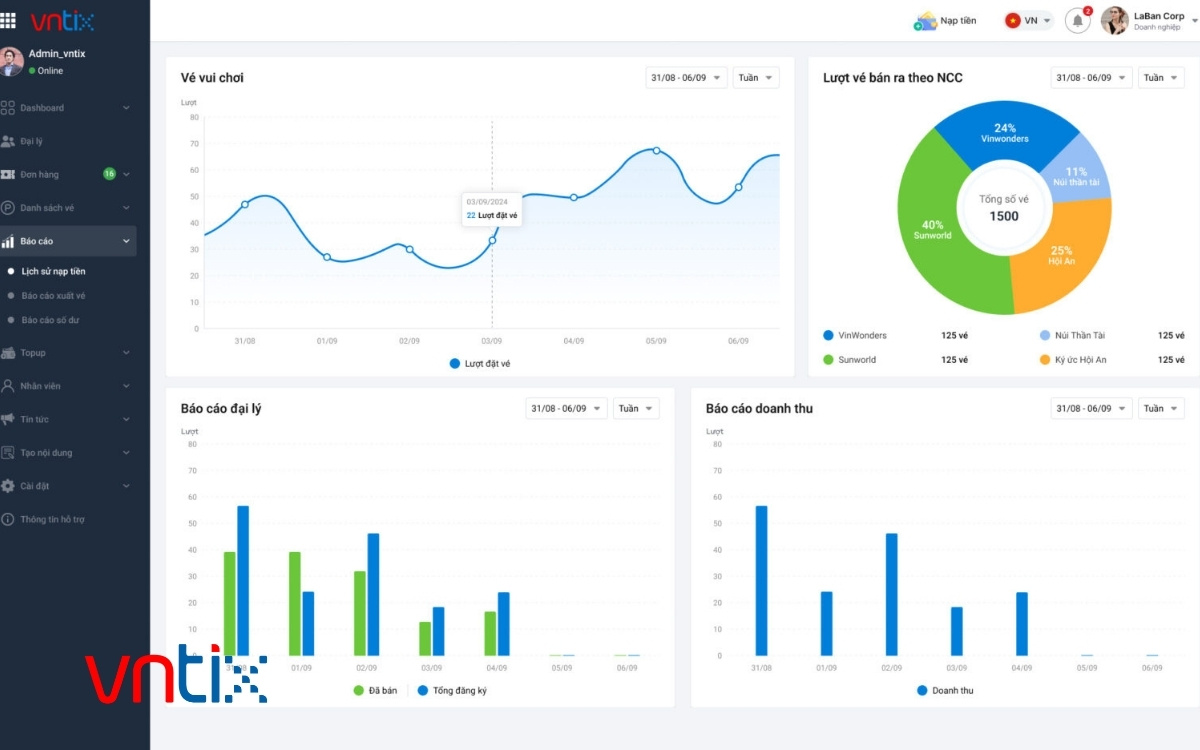Open Tuần dropdown in Báo cáo doanh thu
1200x750 pixels.
pyautogui.click(x=1161, y=408)
